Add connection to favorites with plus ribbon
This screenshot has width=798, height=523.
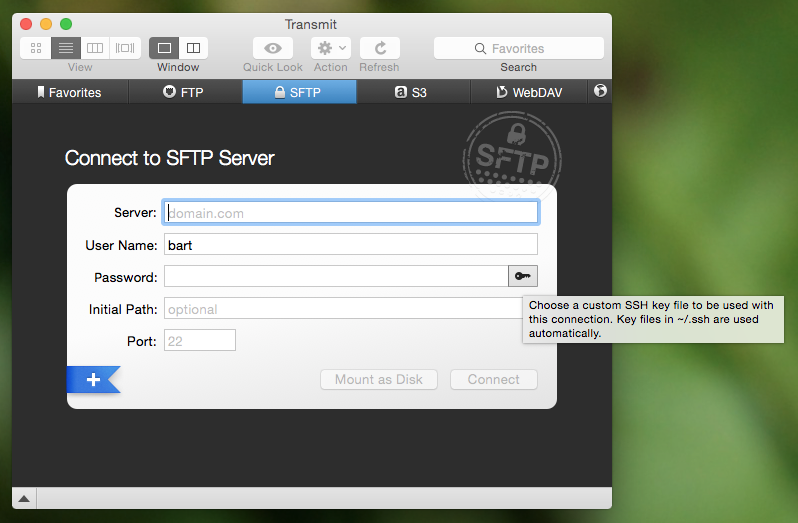[x=94, y=380]
